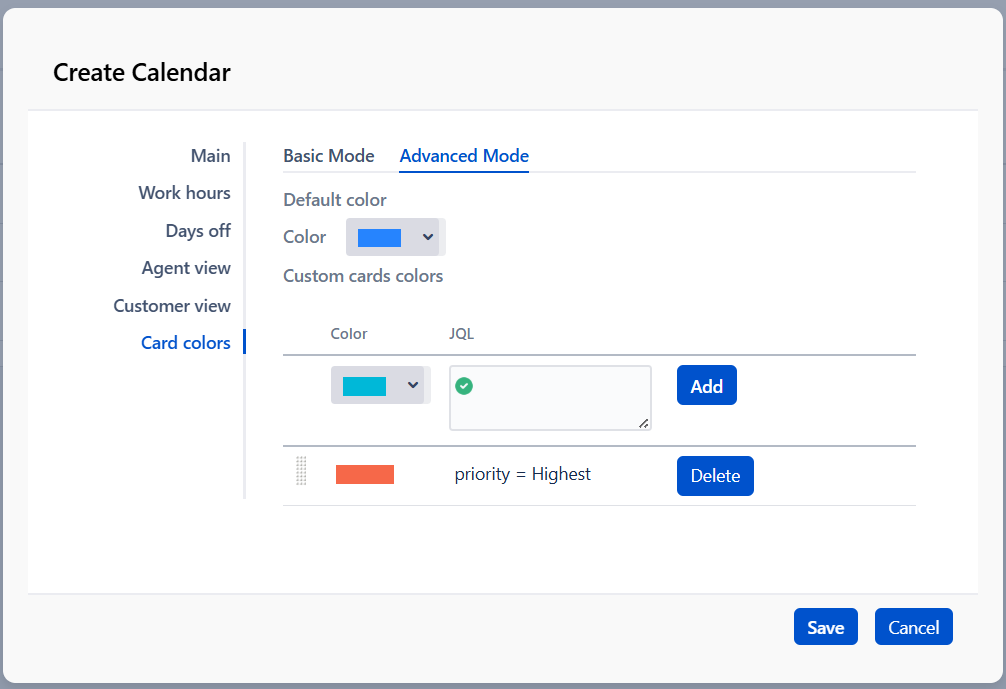This screenshot has width=1006, height=689.
Task: Open the Work hours section
Action: tap(184, 193)
